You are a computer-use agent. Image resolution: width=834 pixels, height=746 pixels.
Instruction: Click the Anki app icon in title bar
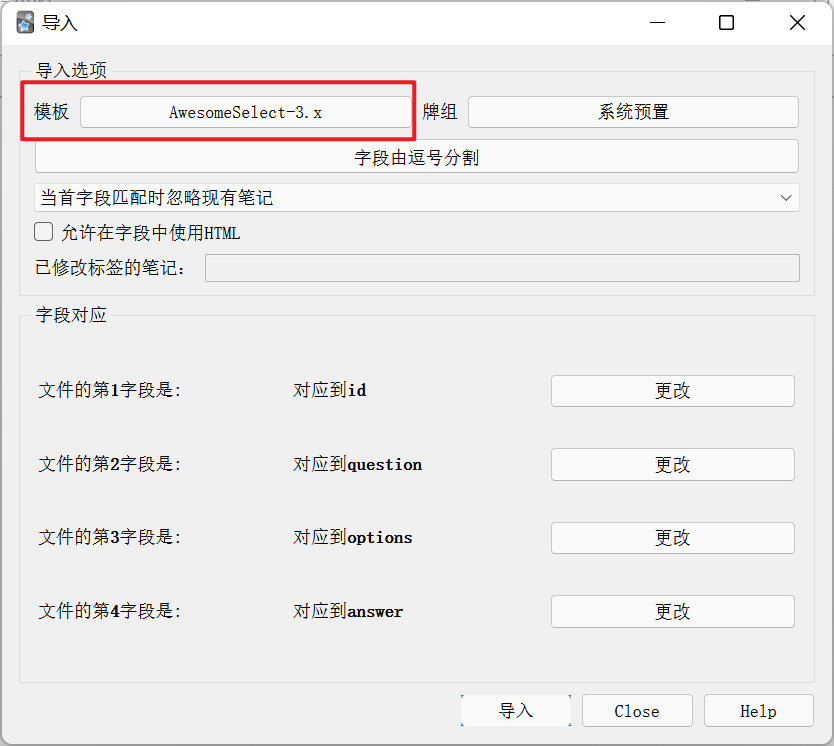[25, 23]
